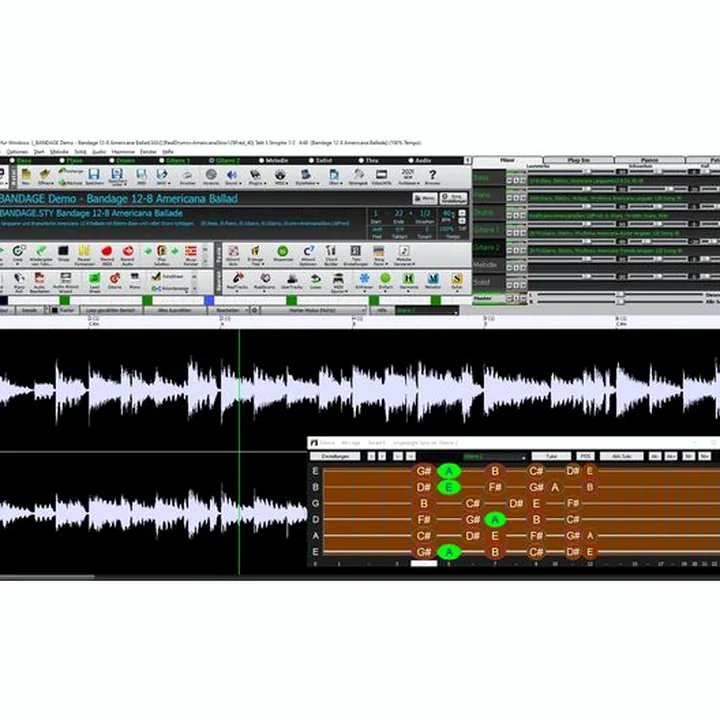Open the Akkord Solo icon

pyautogui.click(x=233, y=254)
